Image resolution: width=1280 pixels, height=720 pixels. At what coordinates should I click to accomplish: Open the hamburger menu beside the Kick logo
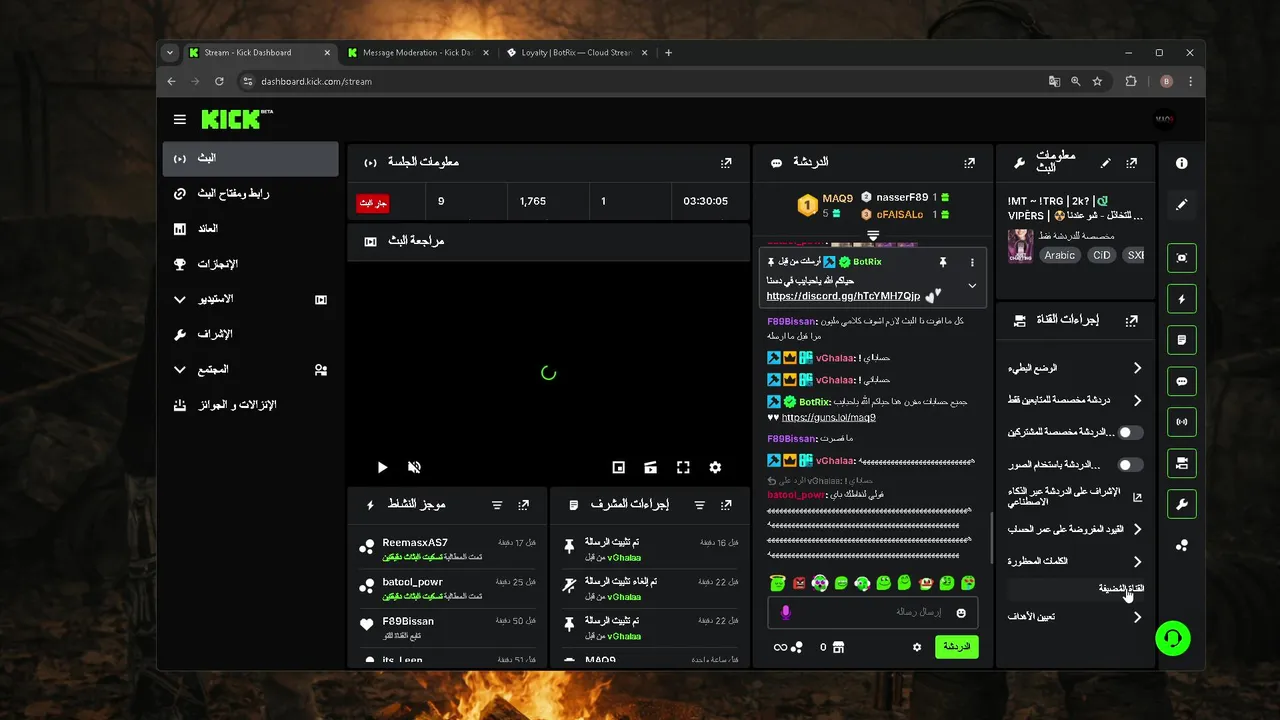pyautogui.click(x=180, y=120)
